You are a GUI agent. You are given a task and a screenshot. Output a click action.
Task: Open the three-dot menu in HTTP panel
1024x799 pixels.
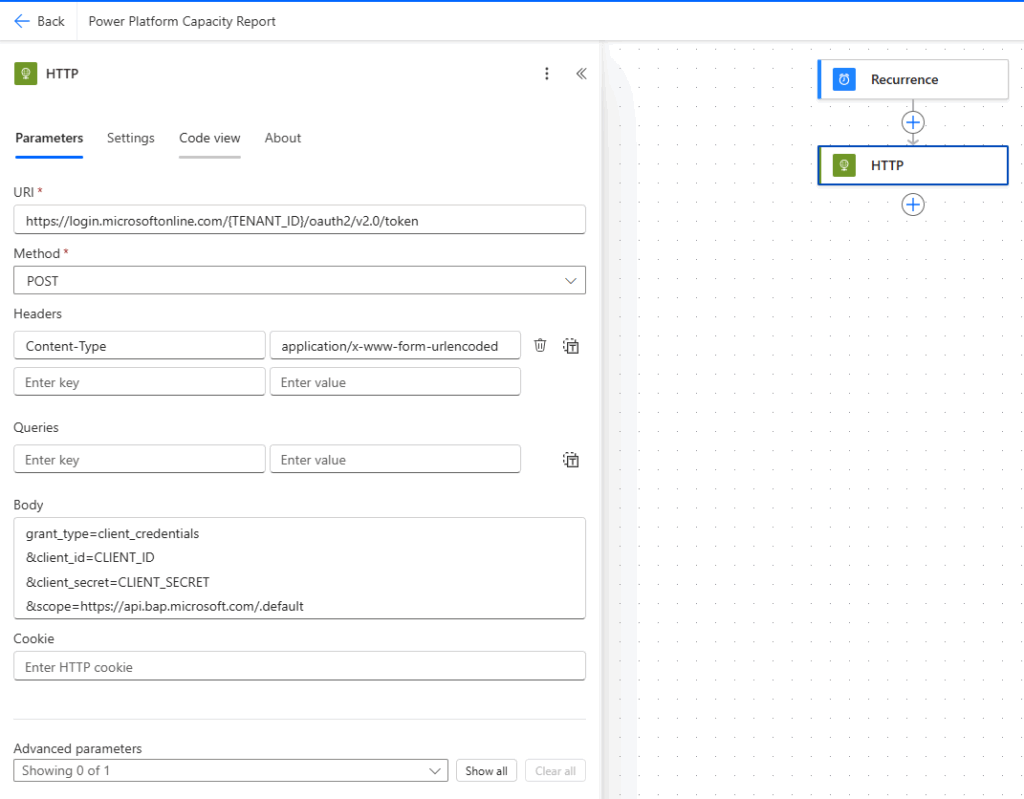[x=546, y=73]
